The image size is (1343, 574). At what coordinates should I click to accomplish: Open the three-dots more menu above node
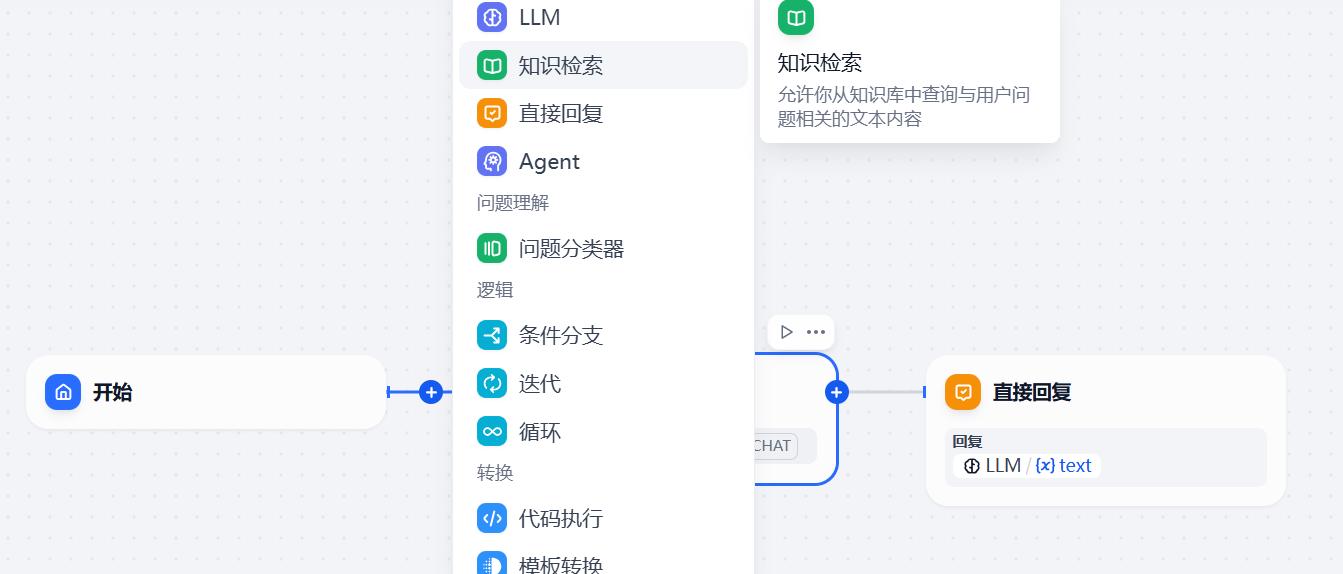point(816,332)
